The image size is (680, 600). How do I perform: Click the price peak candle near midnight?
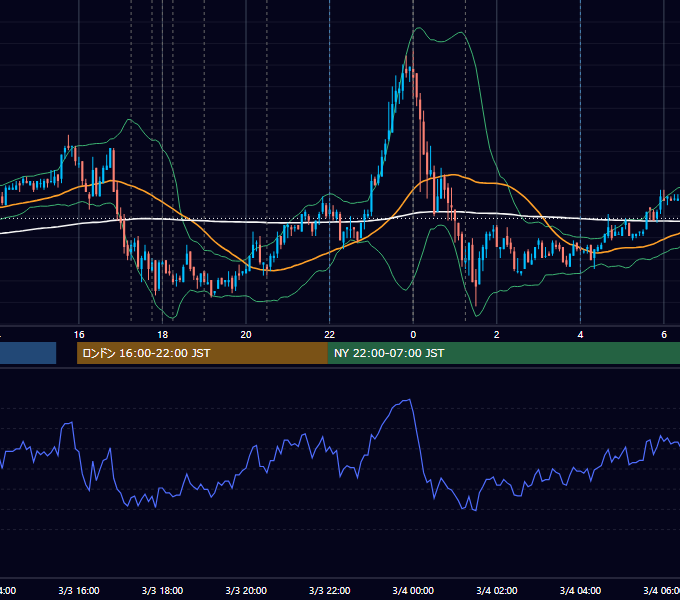pyautogui.click(x=412, y=65)
